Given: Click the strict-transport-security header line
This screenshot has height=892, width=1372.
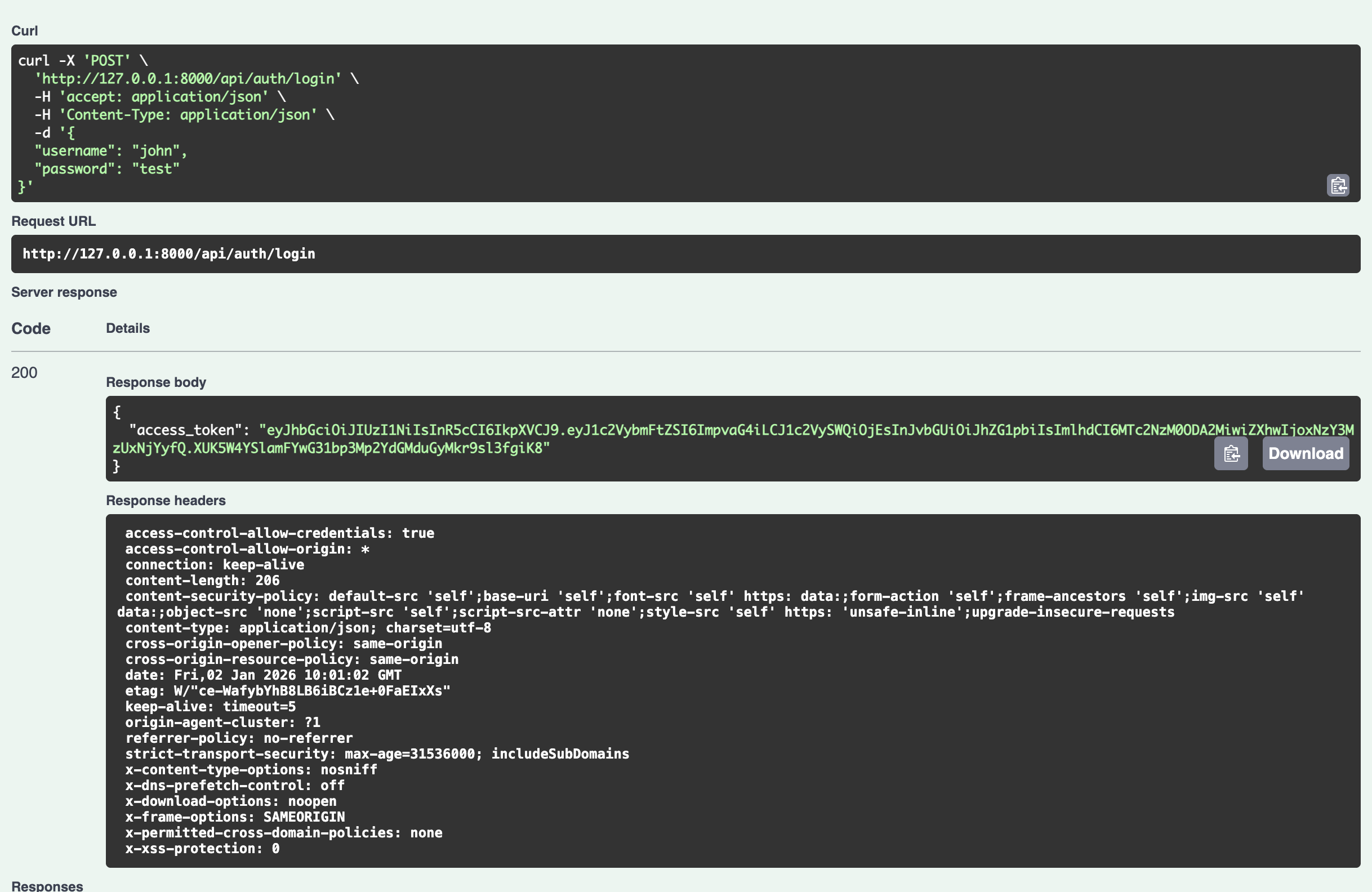Looking at the screenshot, I should [376, 753].
